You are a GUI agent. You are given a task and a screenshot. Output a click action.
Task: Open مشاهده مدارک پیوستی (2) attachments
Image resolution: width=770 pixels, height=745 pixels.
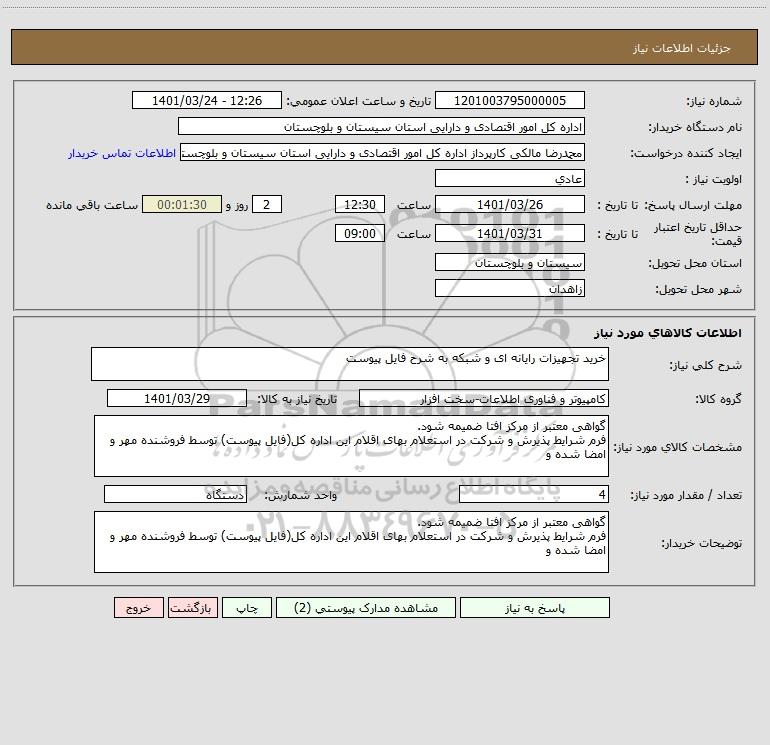click(366, 607)
